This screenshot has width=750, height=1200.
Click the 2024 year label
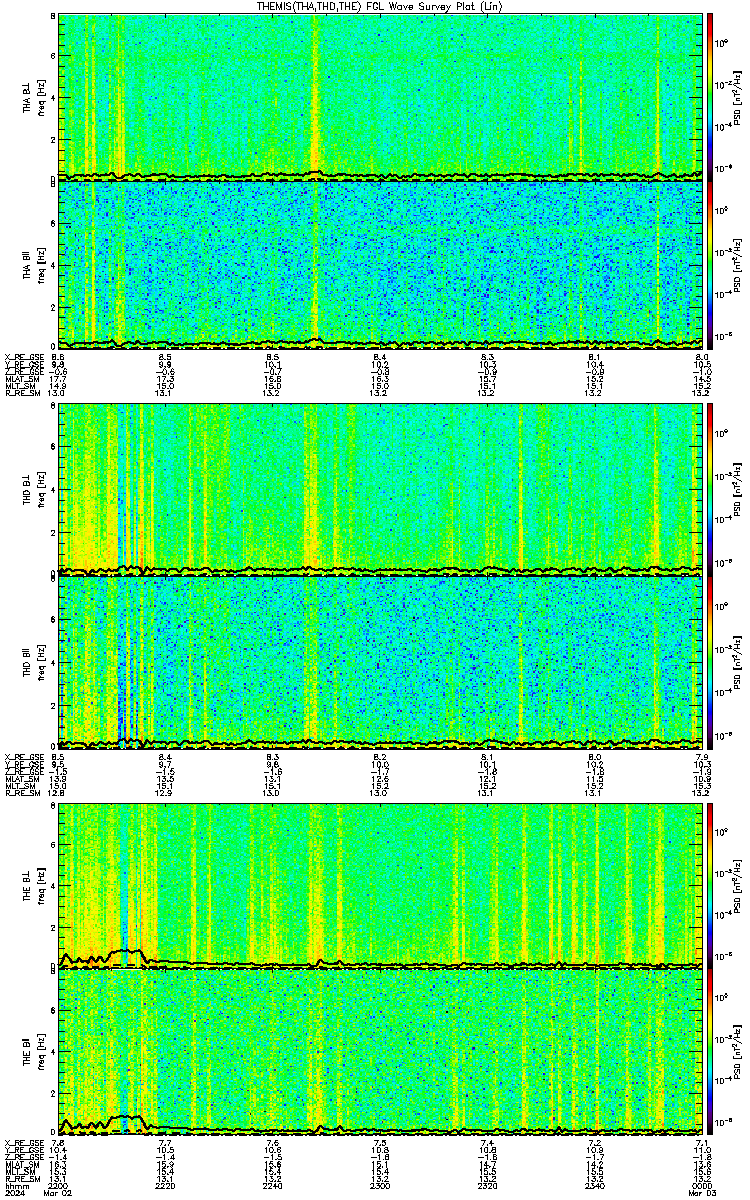point(14,1191)
